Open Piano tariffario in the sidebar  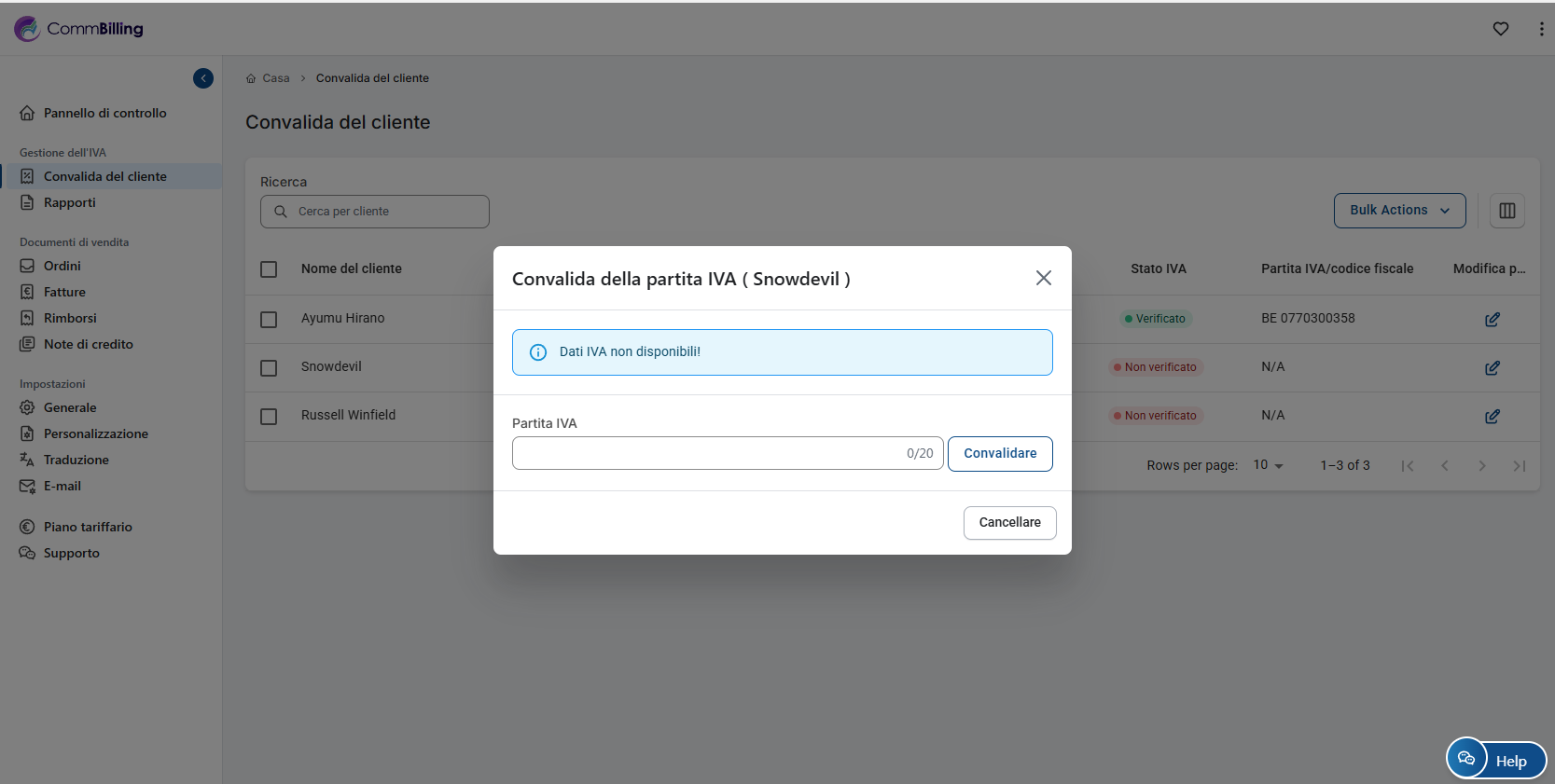click(x=88, y=527)
